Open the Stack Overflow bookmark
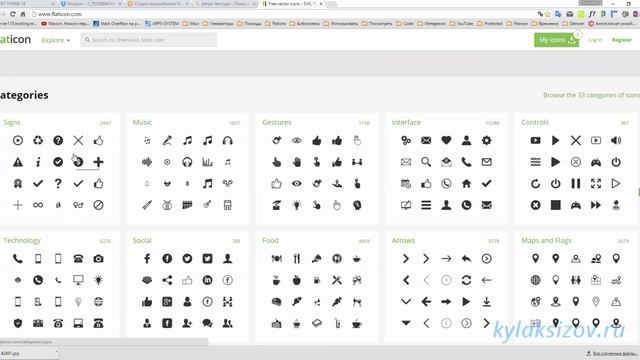Image resolution: width=640 pixels, height=360 pixels. 116,24
